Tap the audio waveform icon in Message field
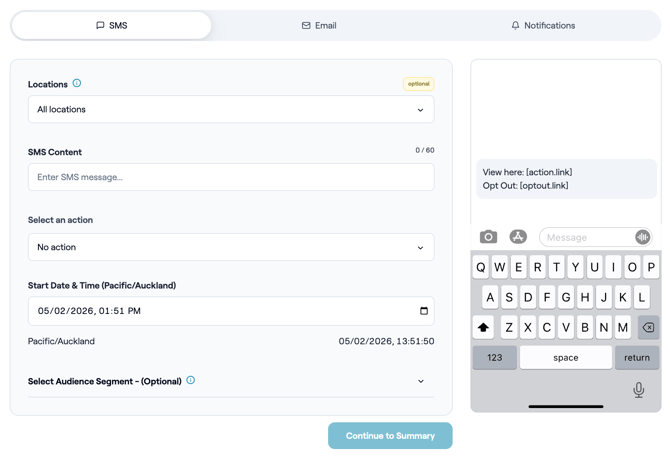This screenshot has width=670, height=462. tap(642, 237)
